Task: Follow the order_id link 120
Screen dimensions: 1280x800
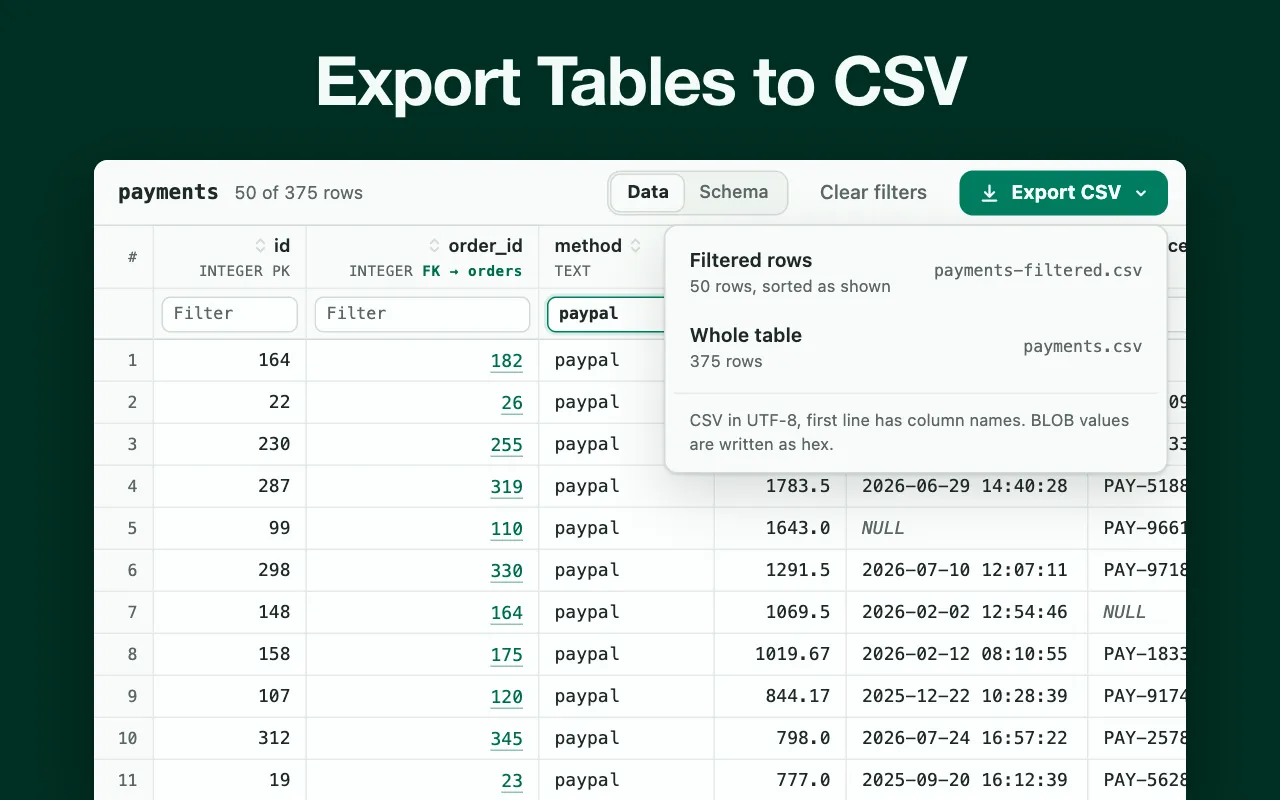Action: point(507,697)
